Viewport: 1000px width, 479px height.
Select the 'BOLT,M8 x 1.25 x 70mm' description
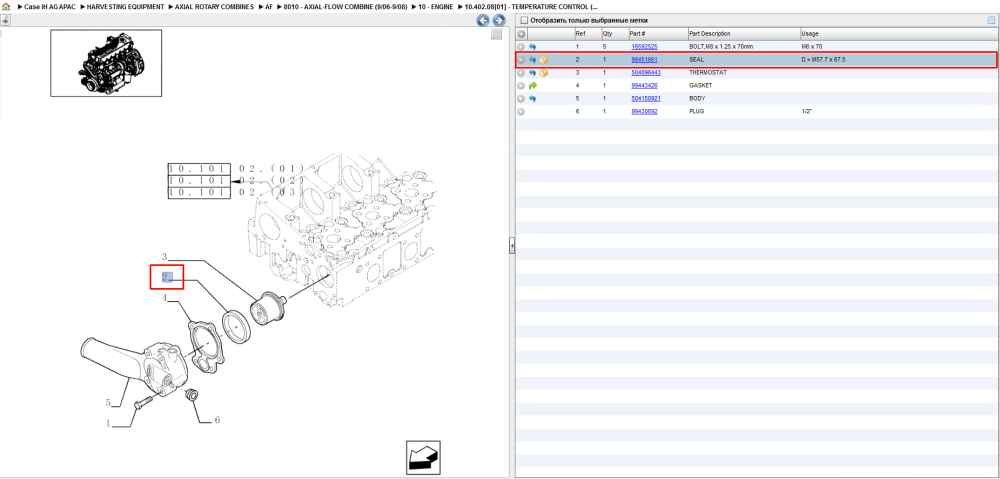721,47
